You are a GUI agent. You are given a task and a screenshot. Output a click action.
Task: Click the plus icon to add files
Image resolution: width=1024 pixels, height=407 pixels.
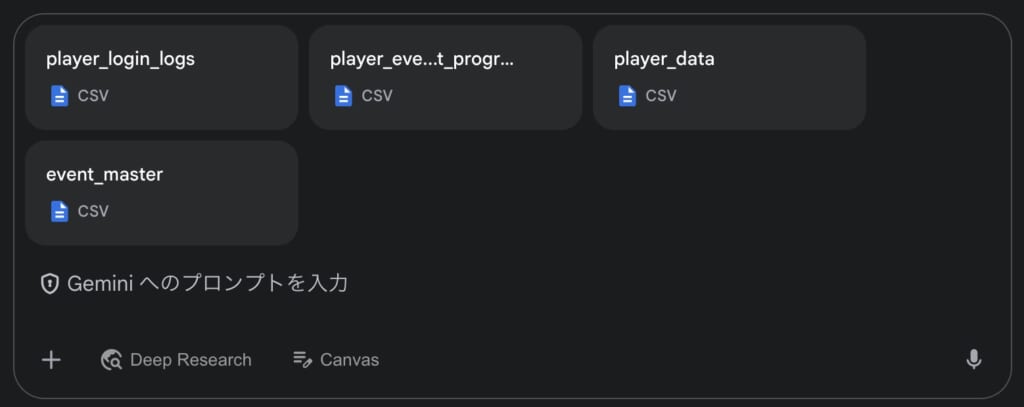click(51, 360)
